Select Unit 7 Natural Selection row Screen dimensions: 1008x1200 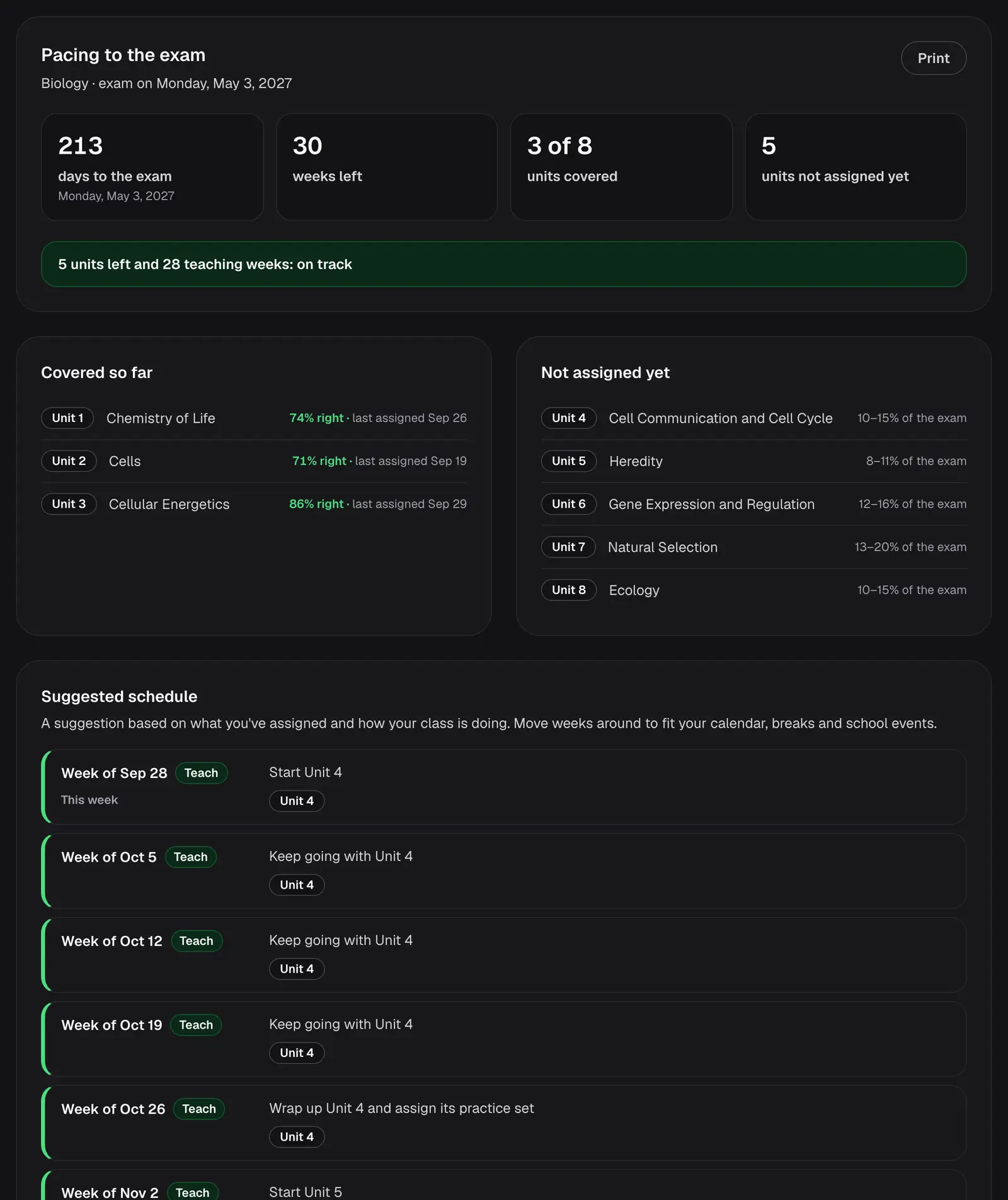(x=753, y=547)
